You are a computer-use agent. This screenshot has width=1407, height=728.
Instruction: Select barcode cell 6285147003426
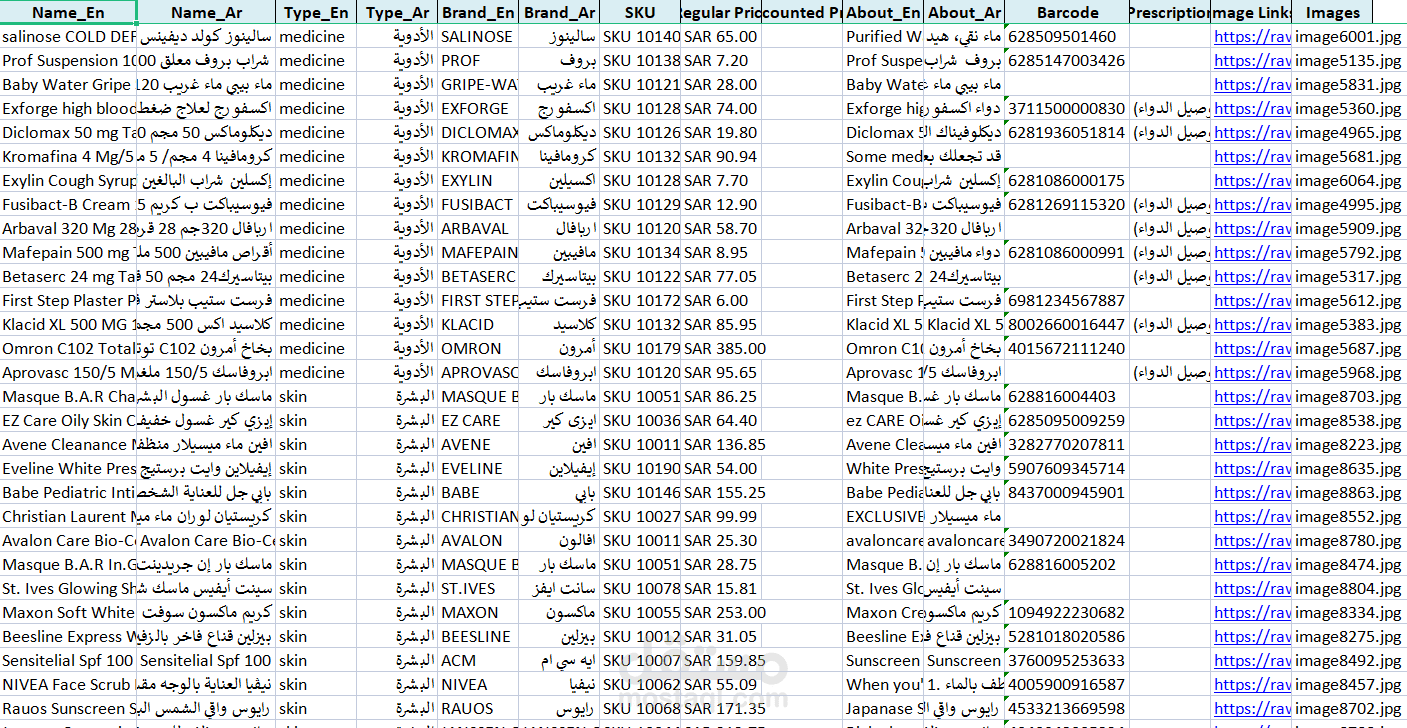[1067, 61]
